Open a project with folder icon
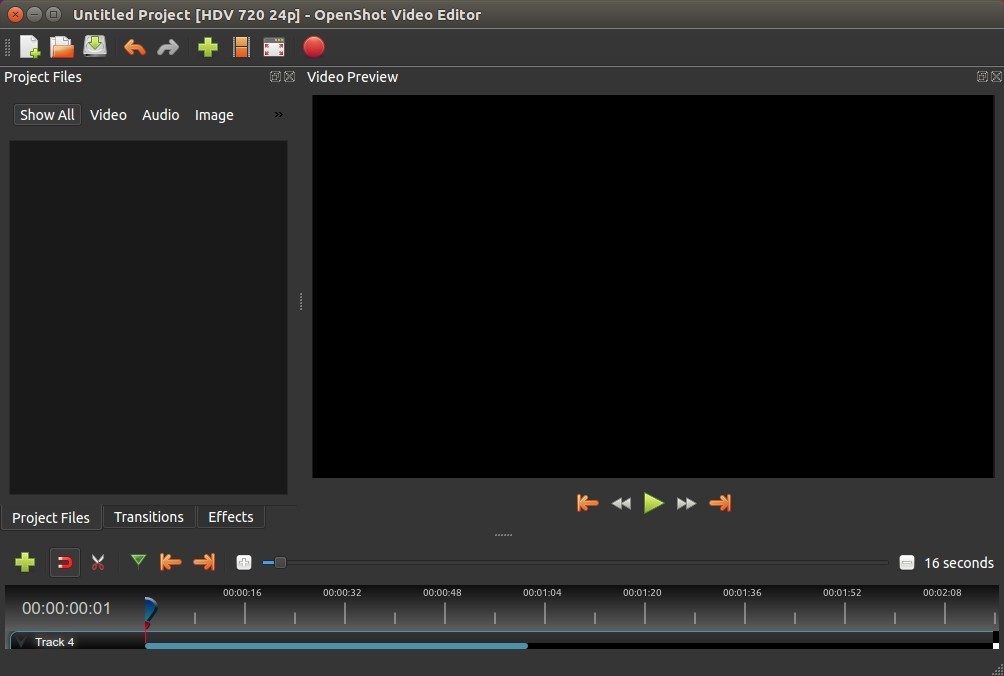The height and width of the screenshot is (676, 1004). 62,47
